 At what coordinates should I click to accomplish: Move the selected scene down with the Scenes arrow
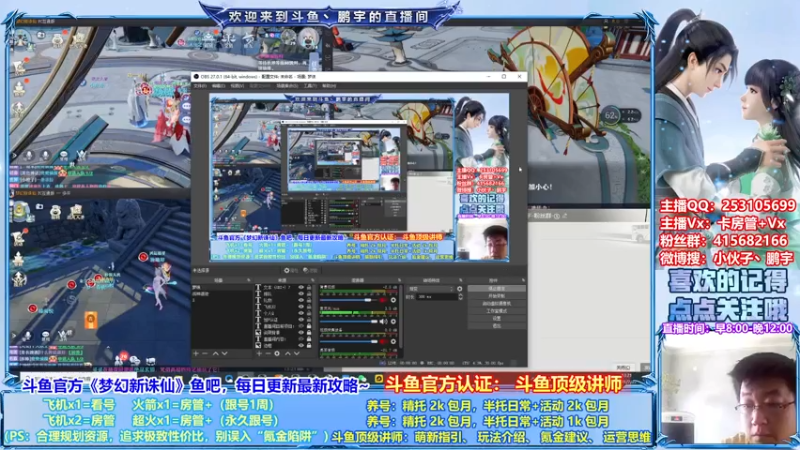(224, 354)
